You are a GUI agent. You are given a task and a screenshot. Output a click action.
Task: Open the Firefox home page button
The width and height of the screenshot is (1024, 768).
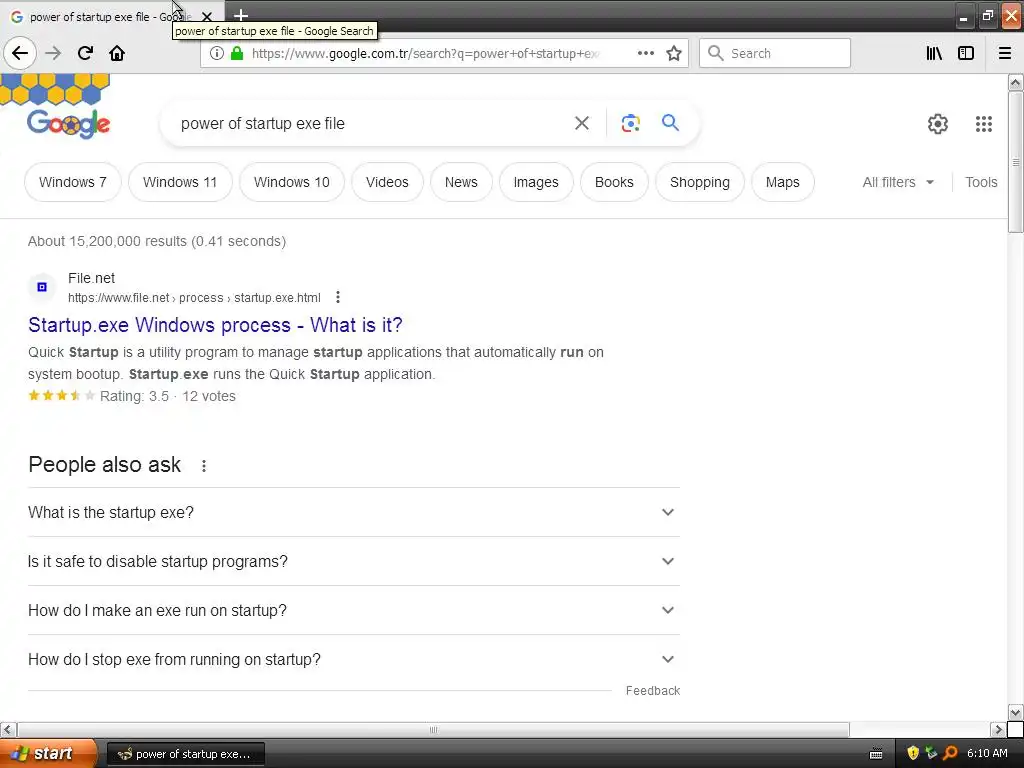point(117,53)
